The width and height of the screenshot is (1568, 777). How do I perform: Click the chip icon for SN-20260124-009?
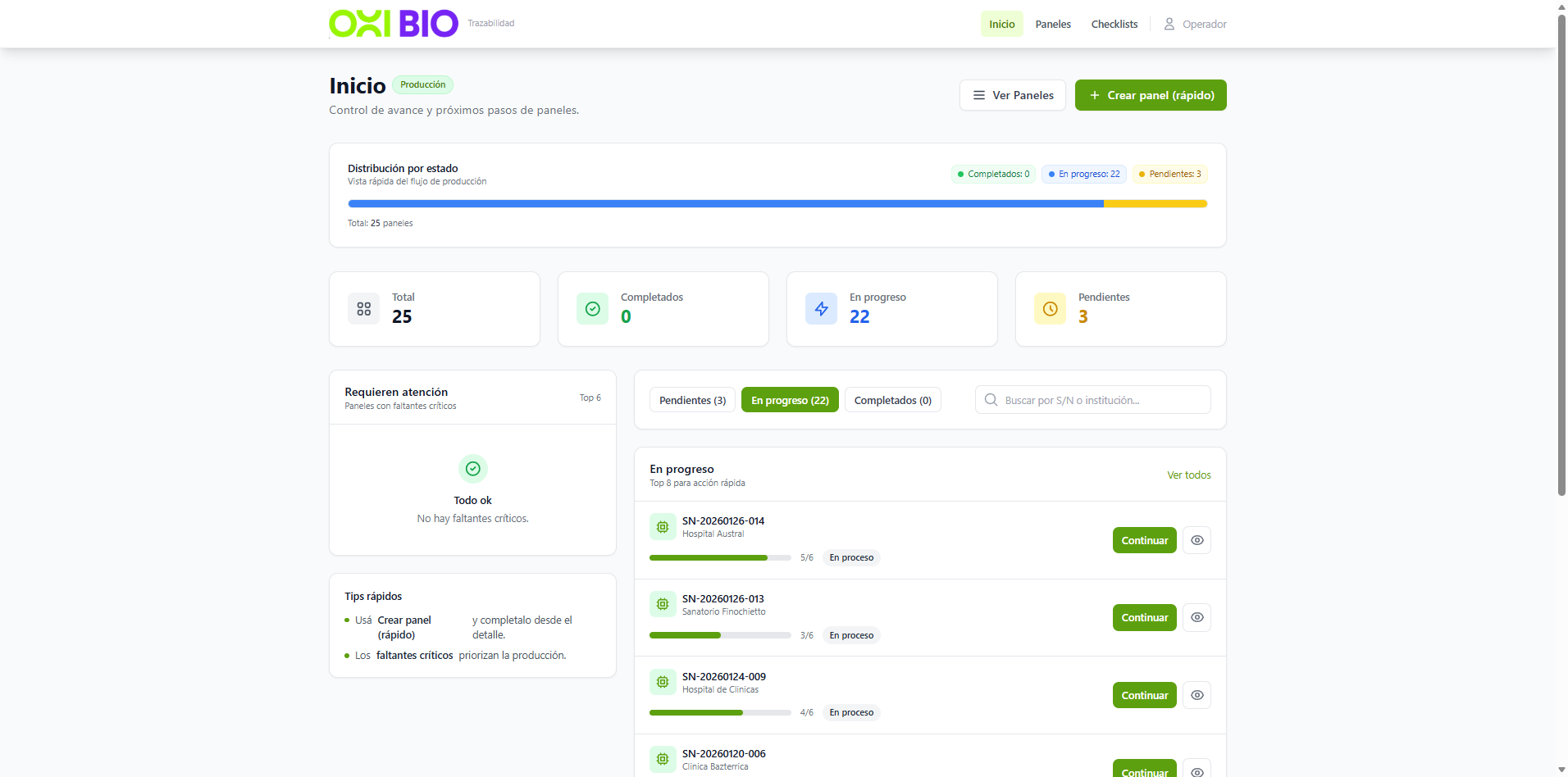(663, 682)
